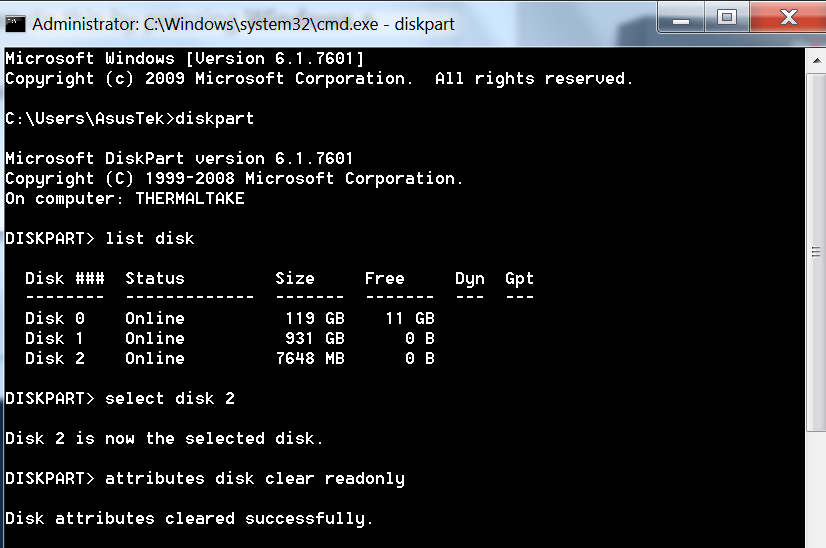Click the '11 GB' free value
Screen dimensions: 826x548
pyautogui.click(x=410, y=318)
